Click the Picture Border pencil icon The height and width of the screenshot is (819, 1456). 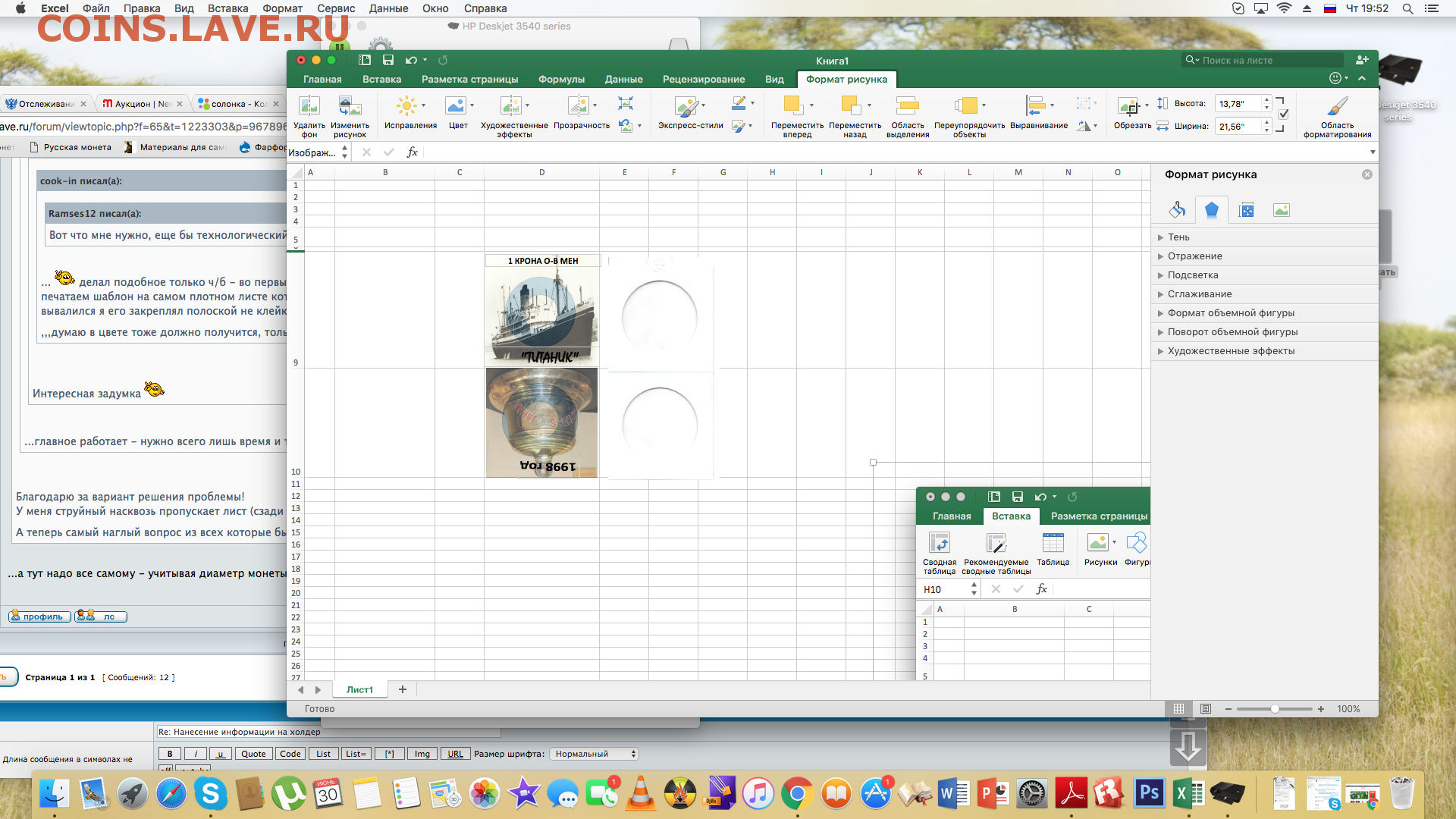[x=739, y=103]
